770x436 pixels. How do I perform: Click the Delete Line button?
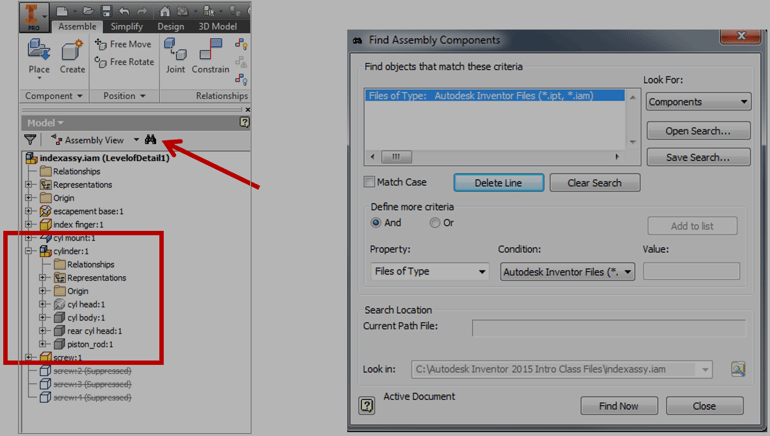click(x=498, y=183)
